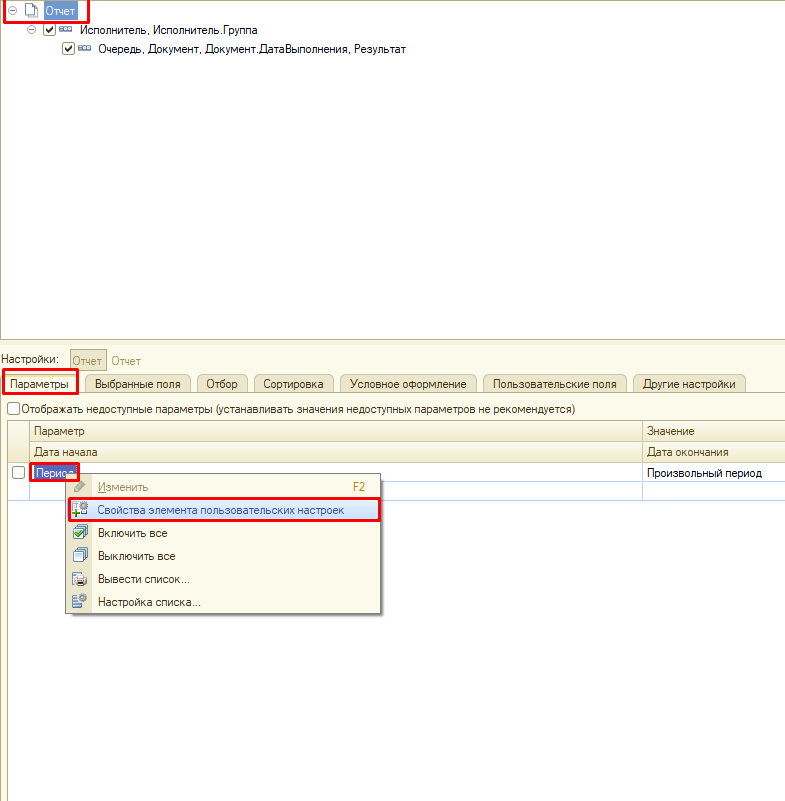Click the gear icon for user settings properties
785x801 pixels.
(80, 509)
